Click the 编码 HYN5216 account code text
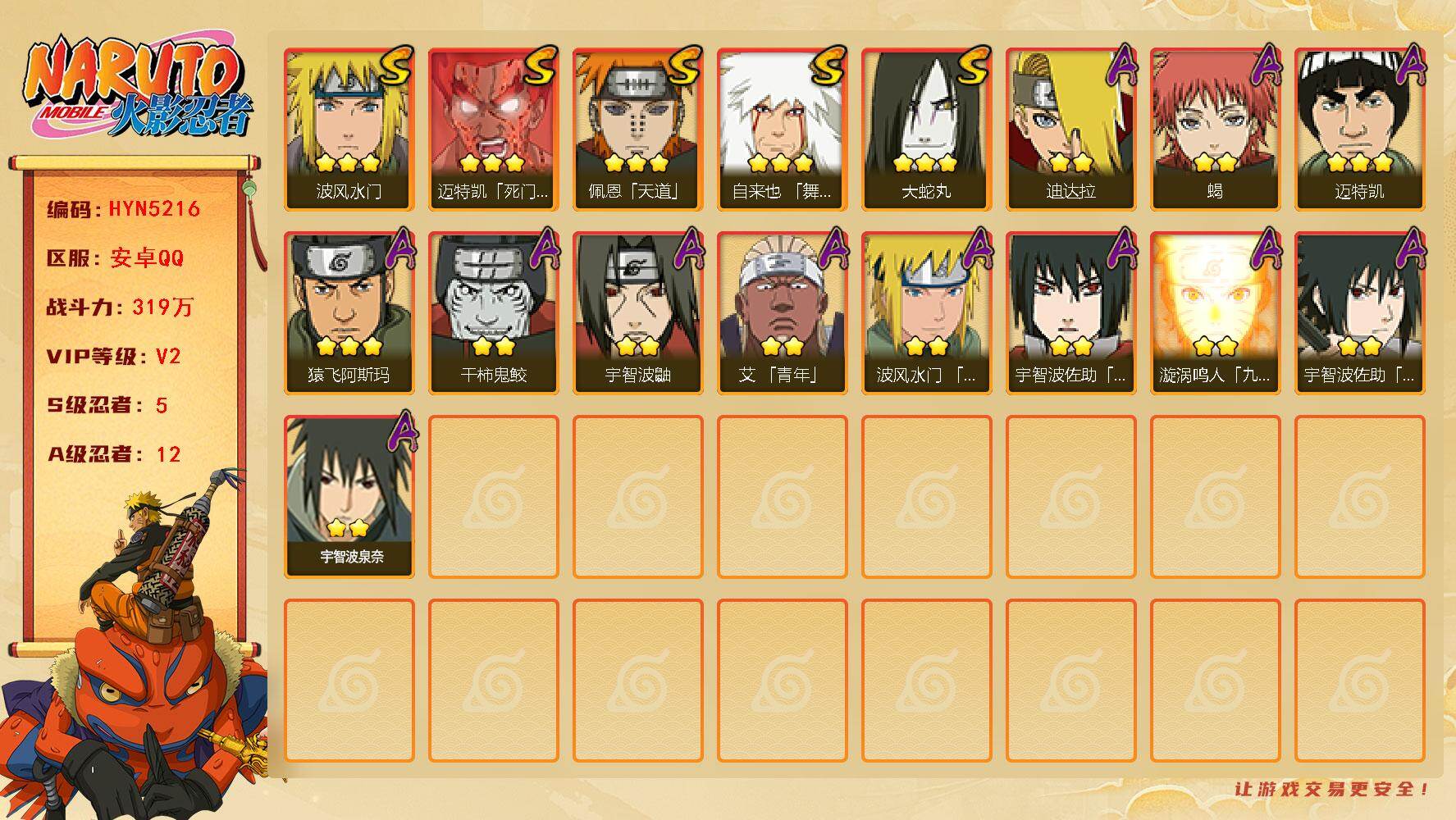Viewport: 1456px width, 820px height. click(124, 209)
